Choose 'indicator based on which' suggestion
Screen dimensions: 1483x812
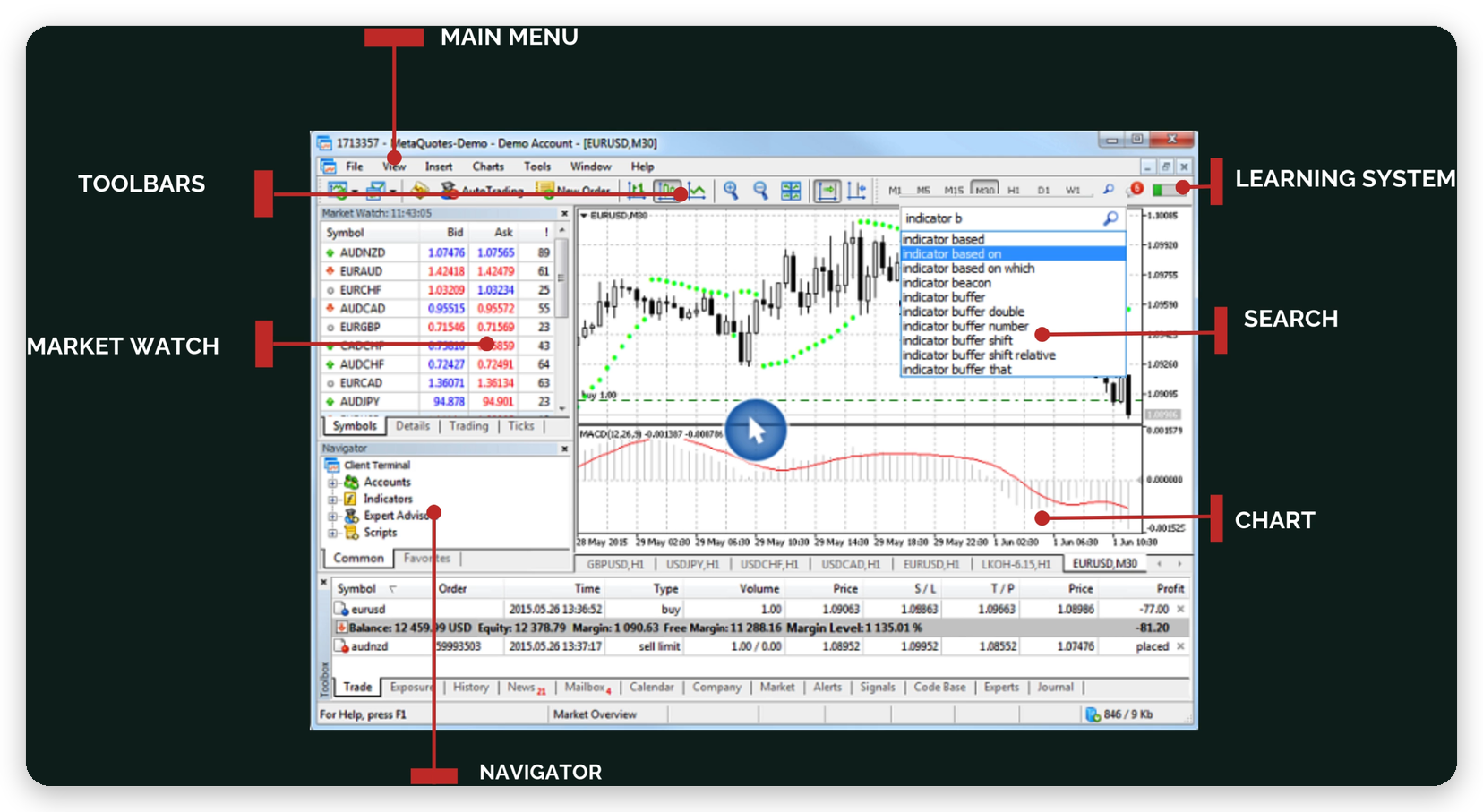(1013, 269)
